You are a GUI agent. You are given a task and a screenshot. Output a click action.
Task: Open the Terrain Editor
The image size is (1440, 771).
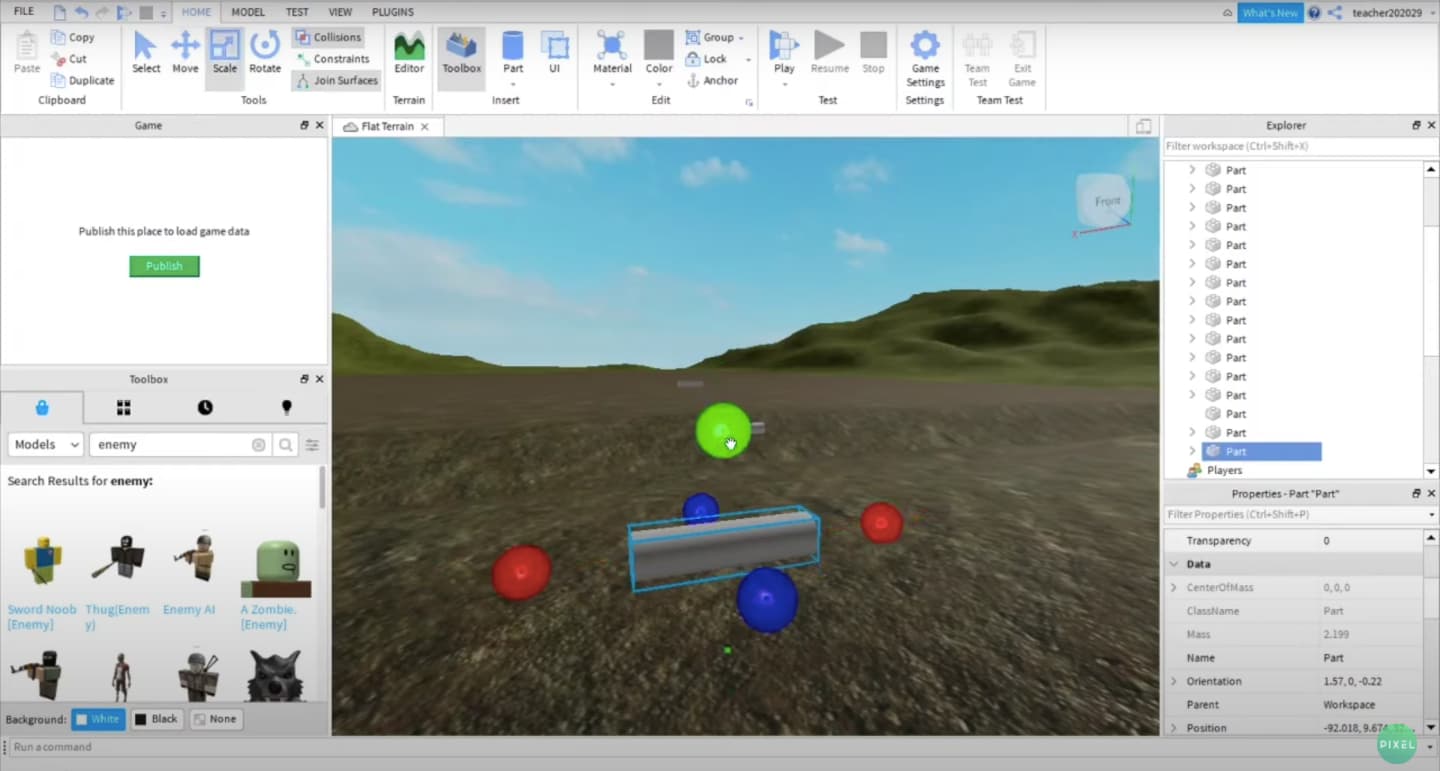click(x=409, y=52)
